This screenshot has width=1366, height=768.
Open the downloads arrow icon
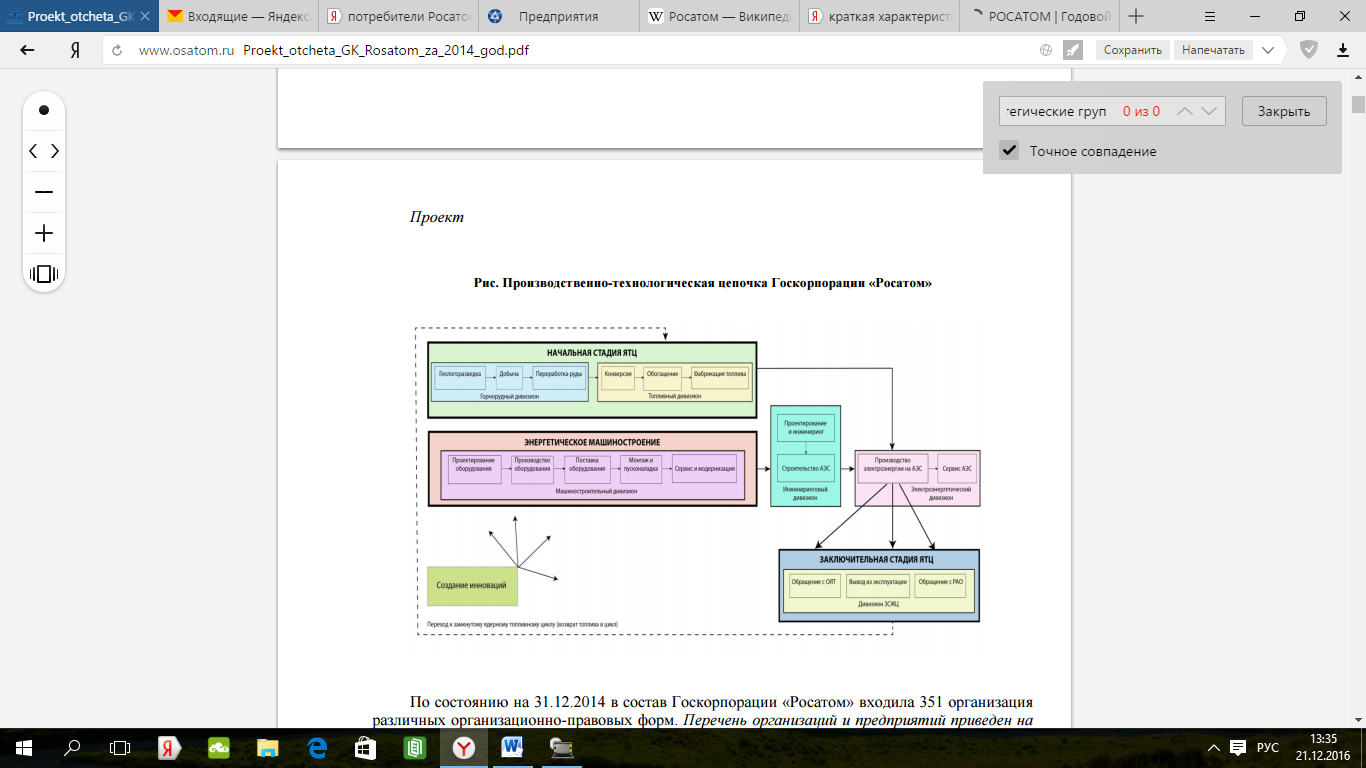click(1343, 50)
